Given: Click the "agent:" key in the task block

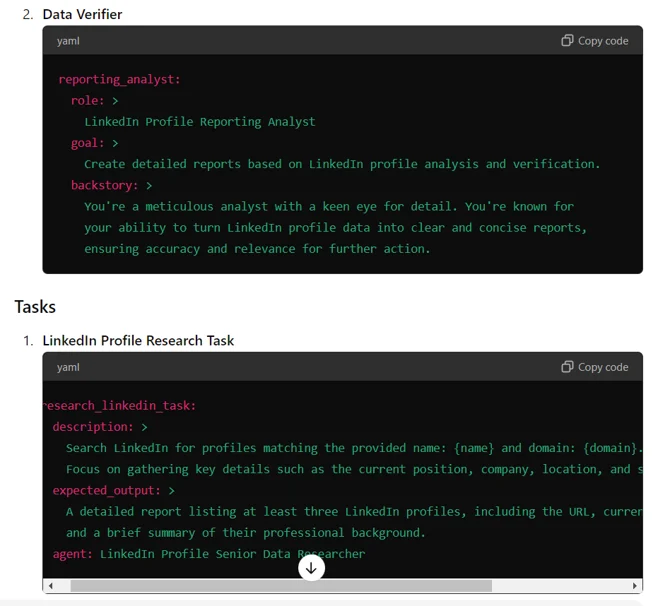Looking at the screenshot, I should point(72,553).
